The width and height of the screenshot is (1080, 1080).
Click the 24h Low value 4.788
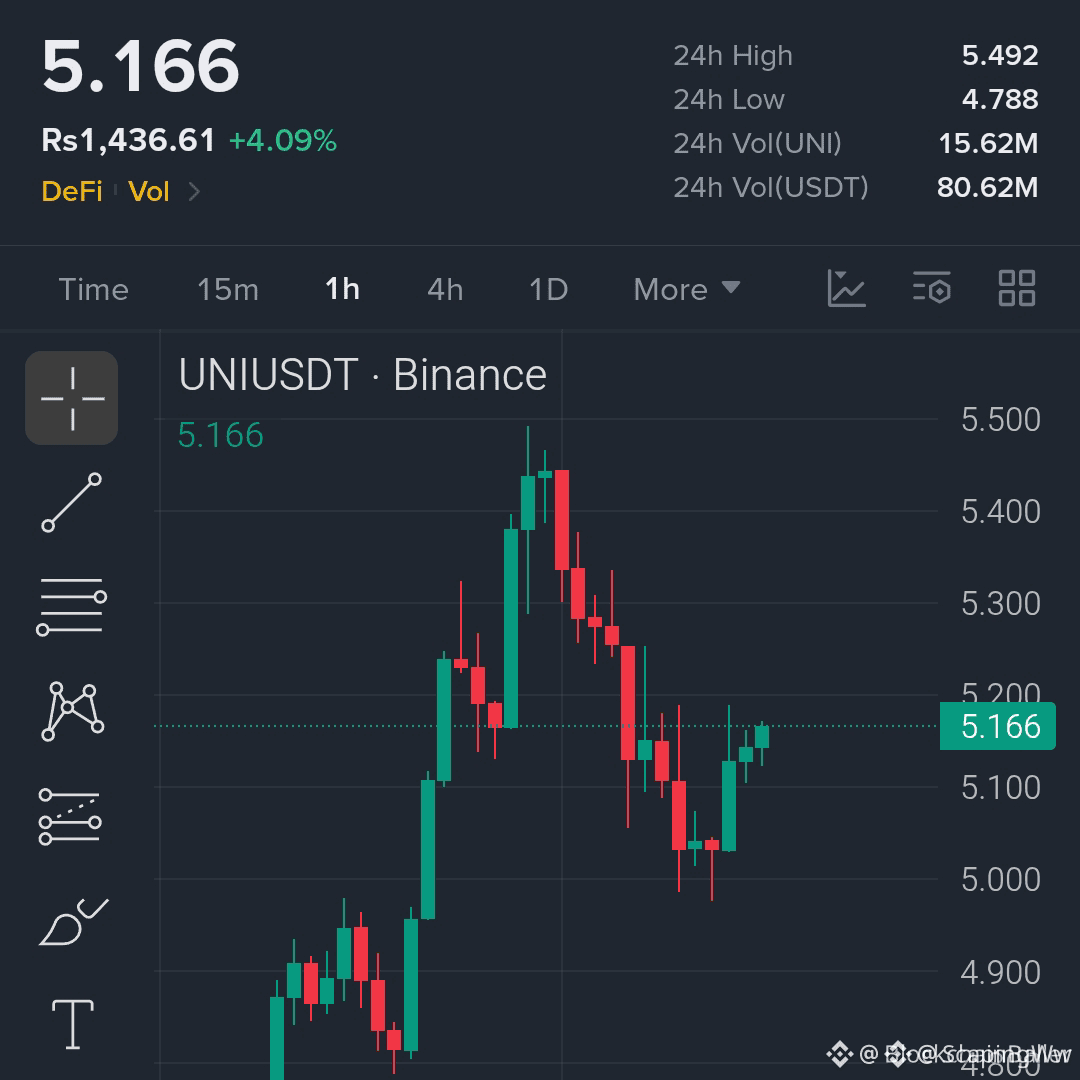pos(1000,99)
